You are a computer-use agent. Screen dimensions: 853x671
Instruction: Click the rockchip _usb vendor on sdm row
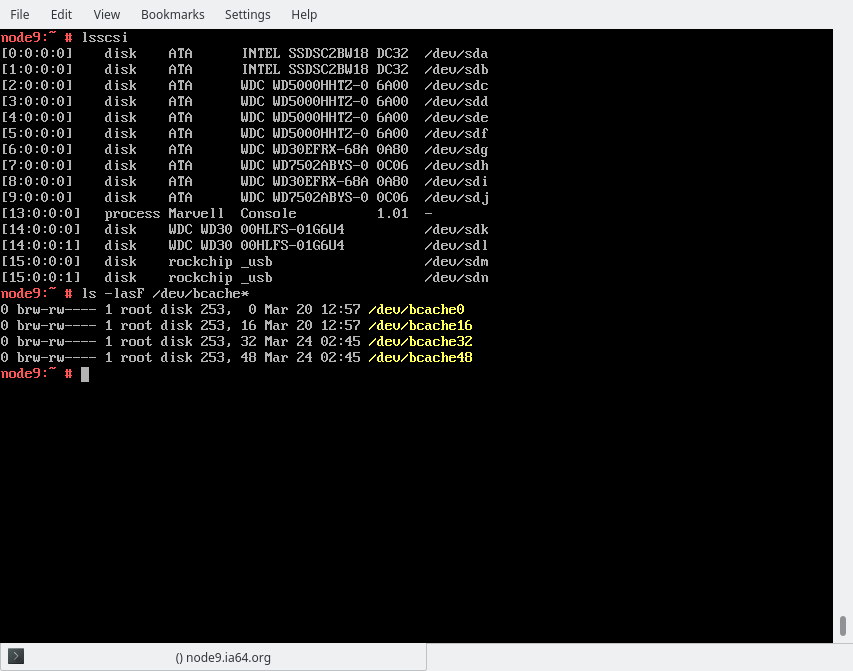click(220, 262)
